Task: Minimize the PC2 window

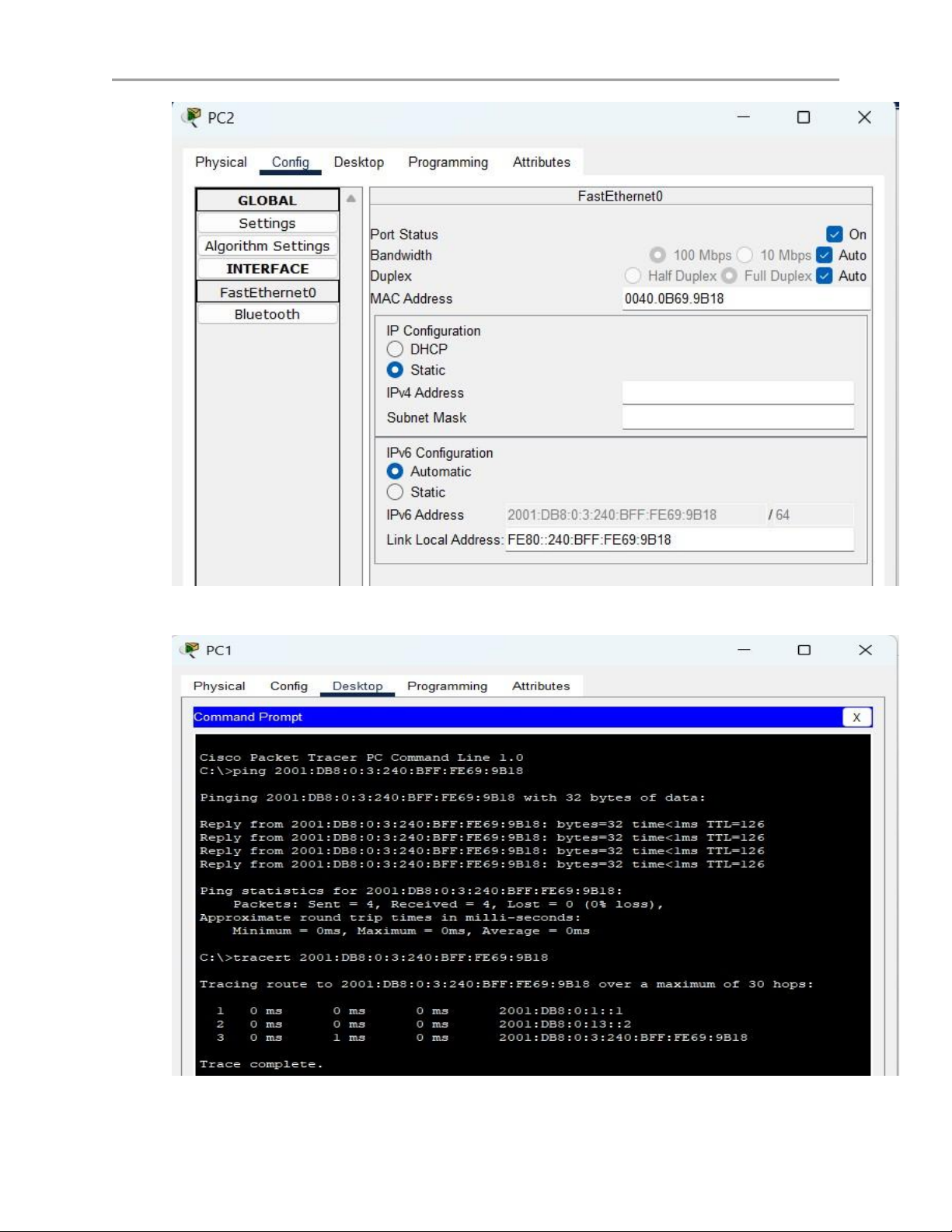Action: point(744,117)
